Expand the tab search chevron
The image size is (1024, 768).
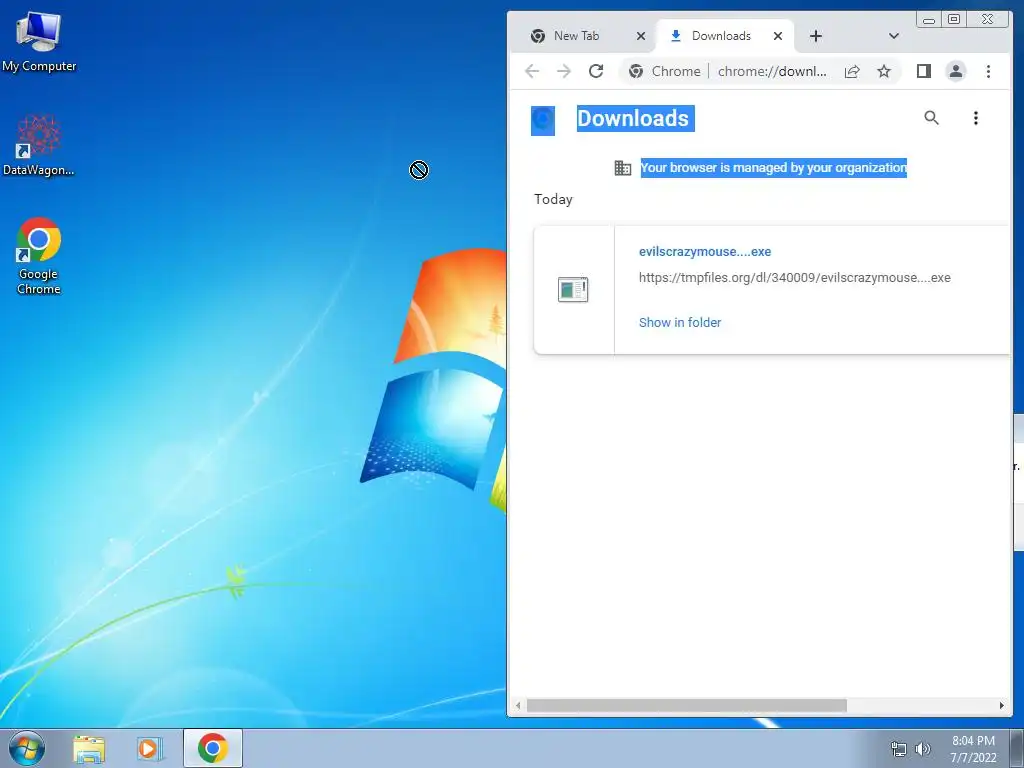pos(894,36)
